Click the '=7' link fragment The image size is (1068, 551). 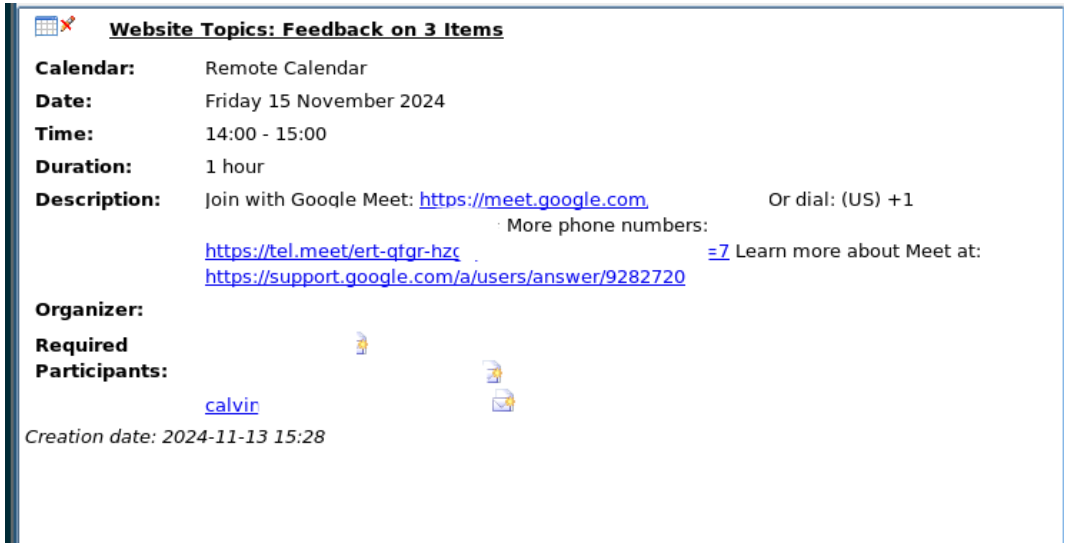[717, 252]
